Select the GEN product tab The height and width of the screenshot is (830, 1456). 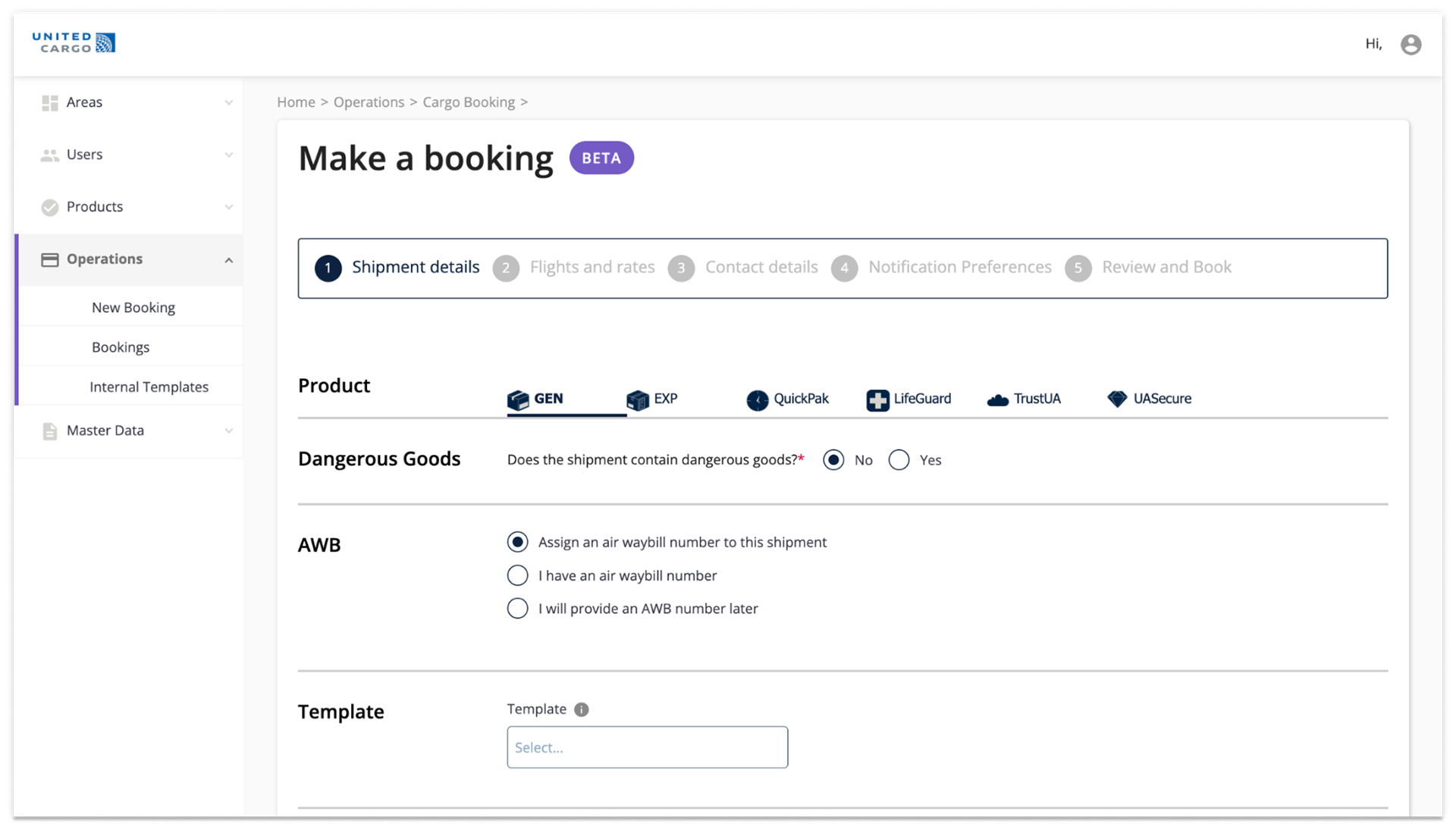tap(566, 399)
